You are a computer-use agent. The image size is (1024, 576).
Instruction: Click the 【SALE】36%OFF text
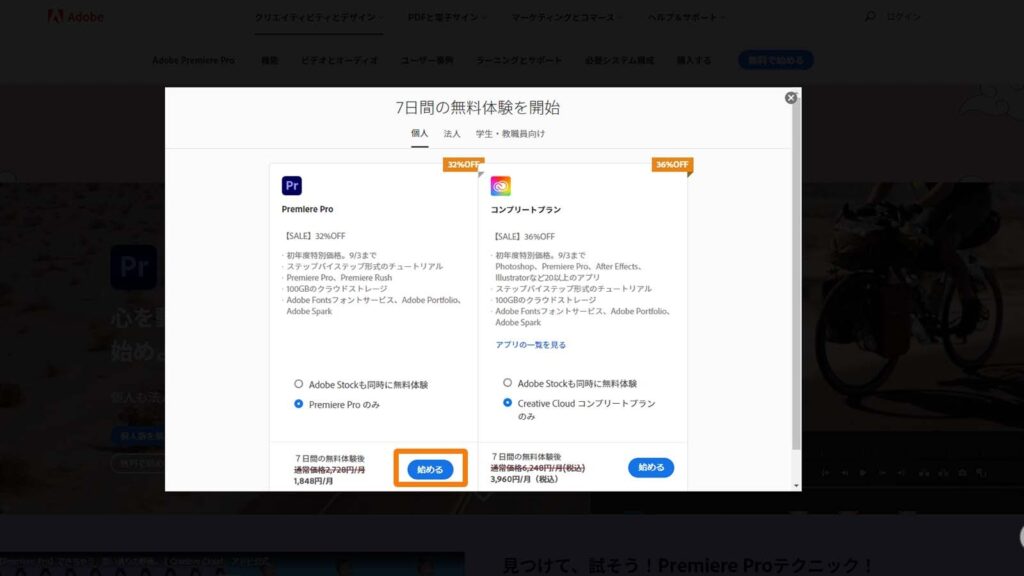pos(523,236)
